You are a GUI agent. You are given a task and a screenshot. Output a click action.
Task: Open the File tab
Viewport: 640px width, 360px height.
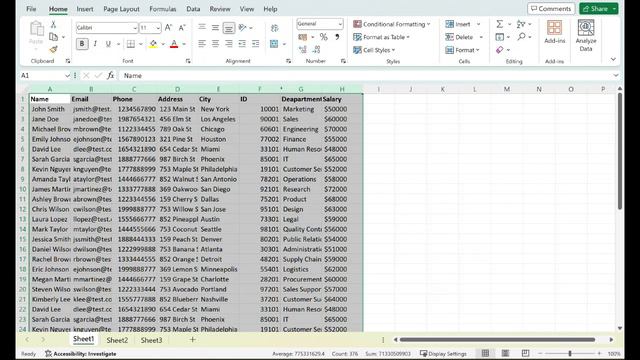(31, 9)
